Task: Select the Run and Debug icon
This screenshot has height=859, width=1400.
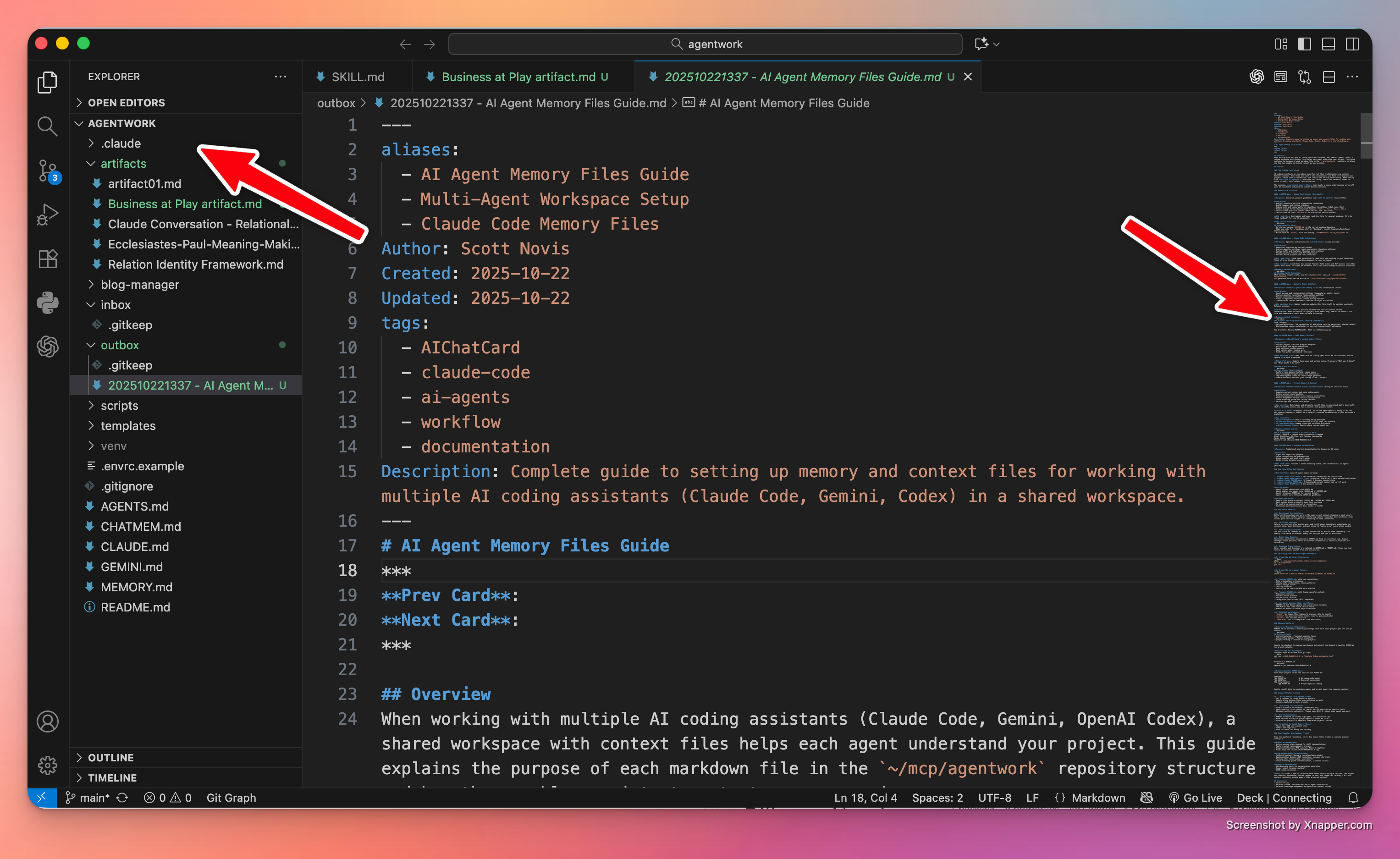Action: pyautogui.click(x=48, y=214)
